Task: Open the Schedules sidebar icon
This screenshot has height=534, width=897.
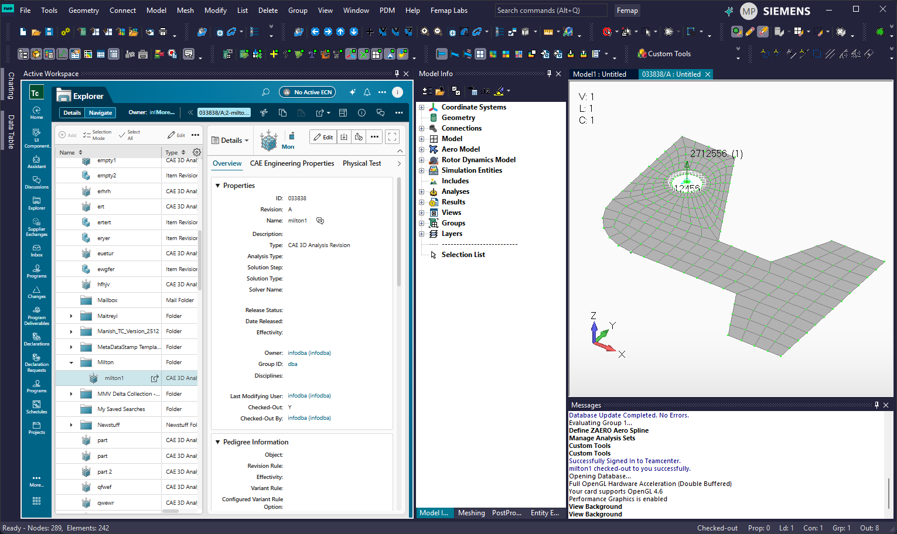Action: click(37, 407)
